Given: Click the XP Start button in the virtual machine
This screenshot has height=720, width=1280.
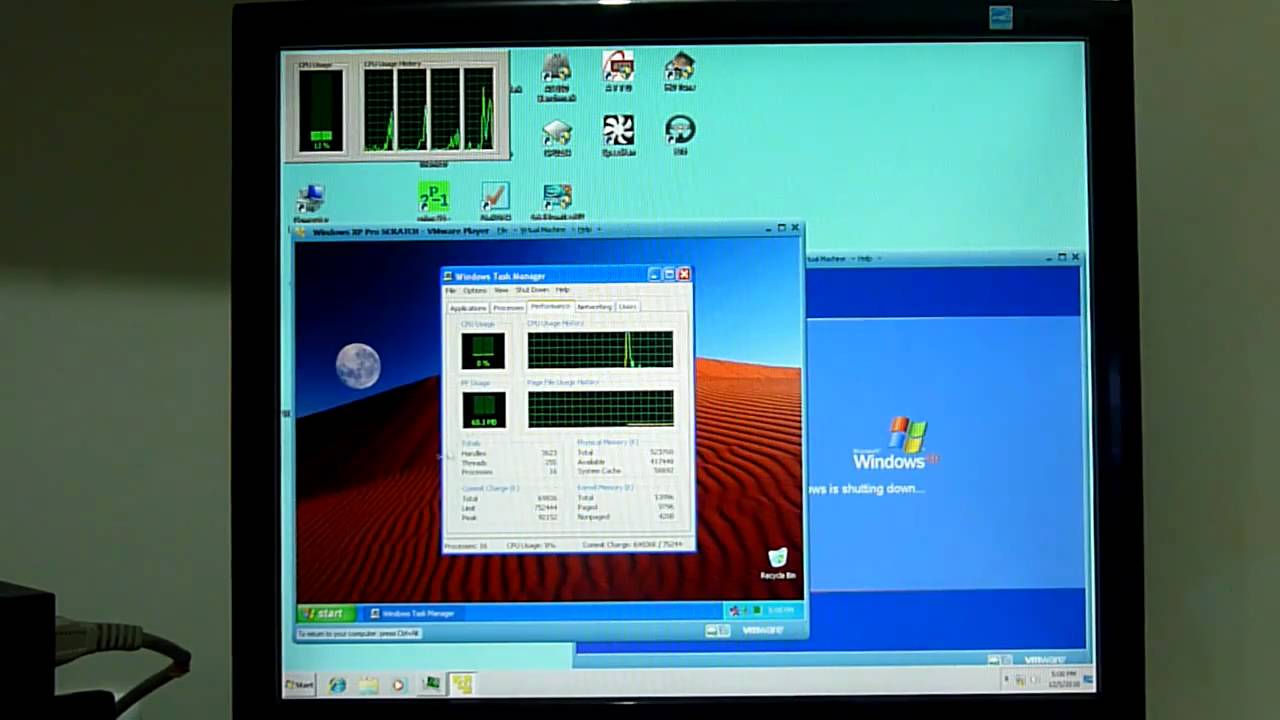Looking at the screenshot, I should tap(326, 613).
